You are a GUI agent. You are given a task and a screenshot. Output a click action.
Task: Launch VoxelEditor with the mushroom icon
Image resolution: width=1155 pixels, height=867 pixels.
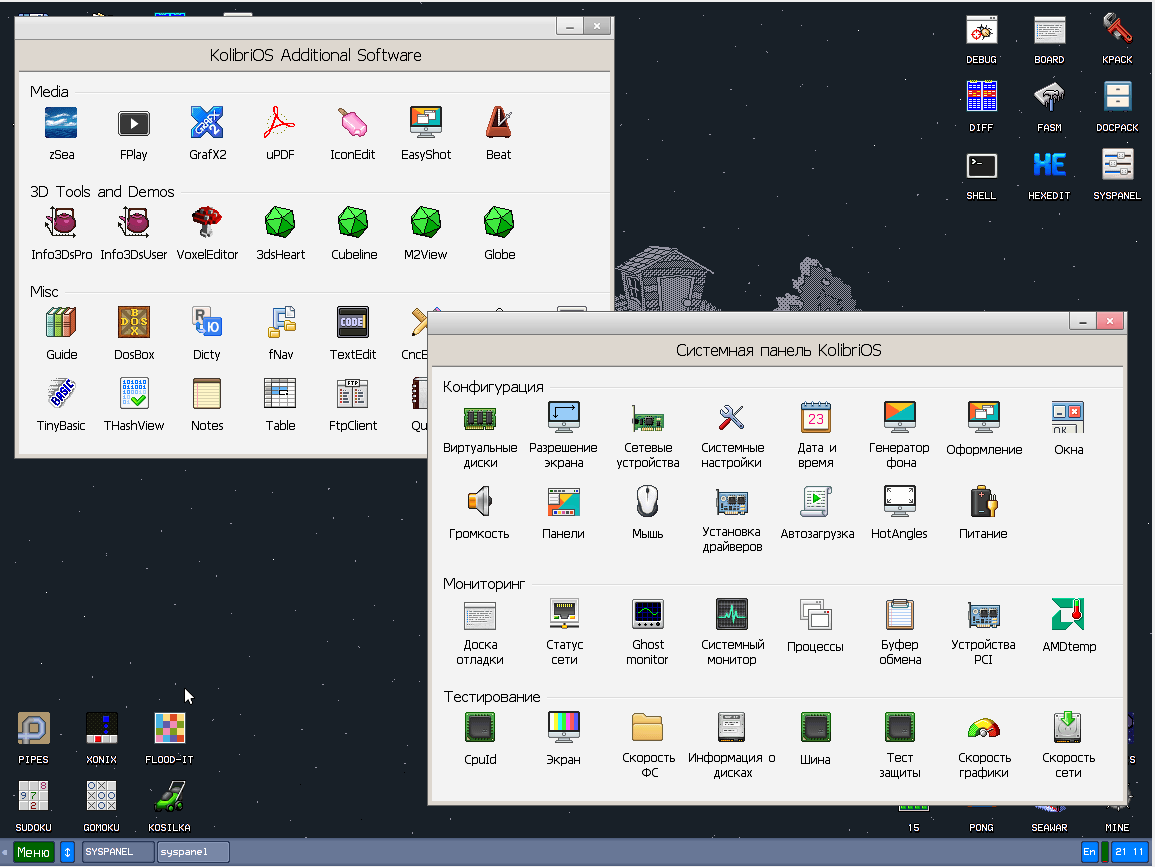(x=207, y=223)
